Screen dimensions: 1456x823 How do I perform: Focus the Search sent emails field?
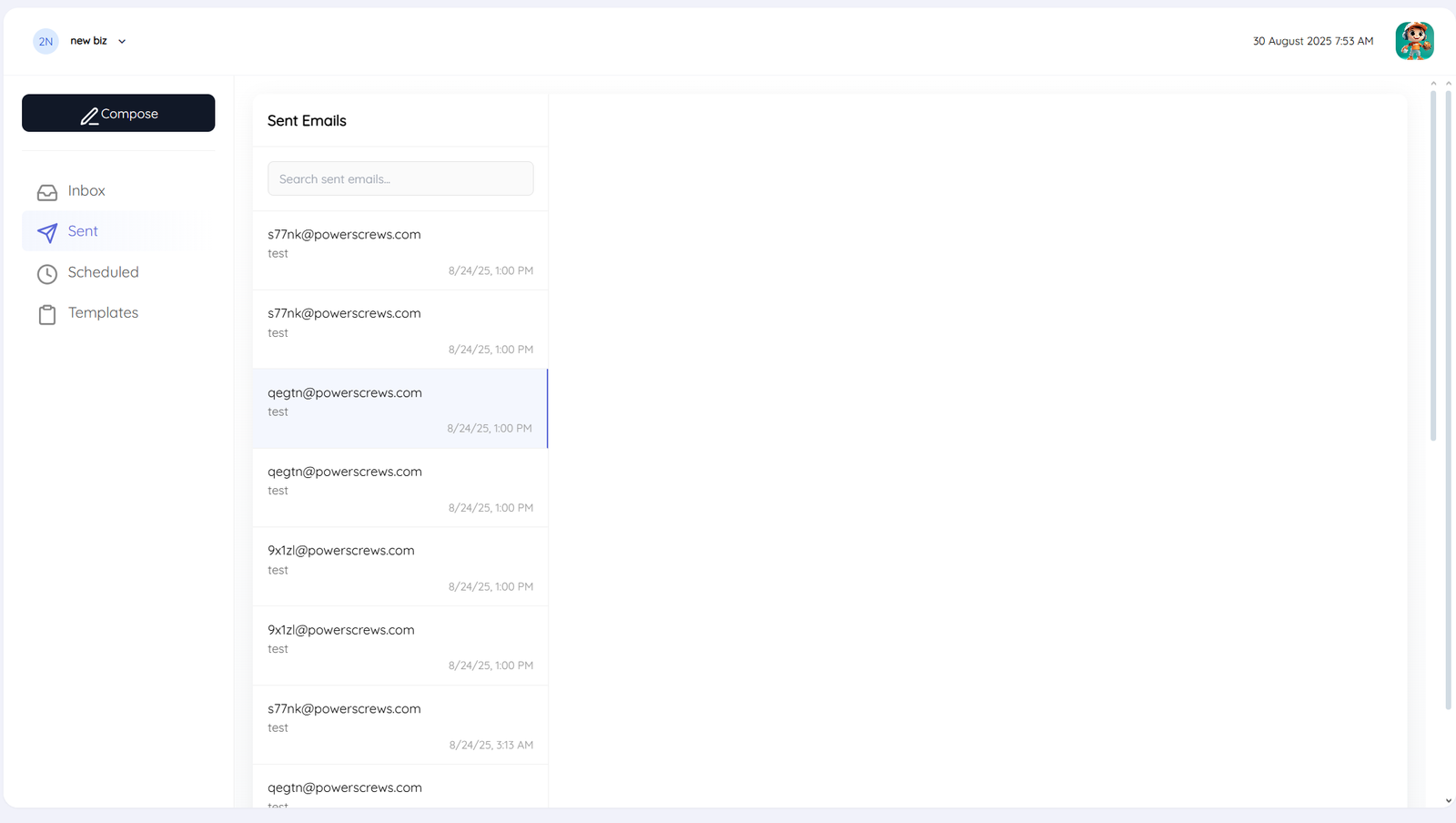[x=400, y=178]
